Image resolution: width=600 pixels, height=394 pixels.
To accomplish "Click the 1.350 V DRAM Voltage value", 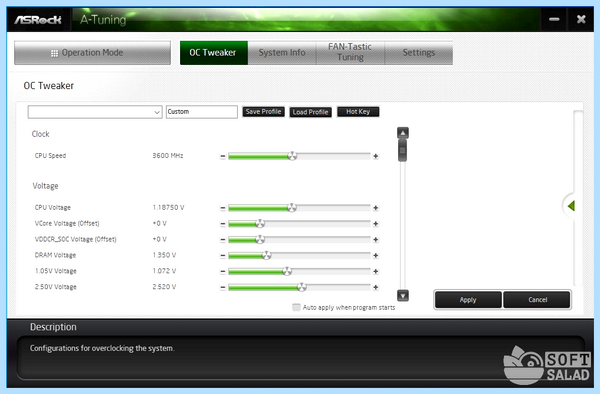I will coord(164,255).
